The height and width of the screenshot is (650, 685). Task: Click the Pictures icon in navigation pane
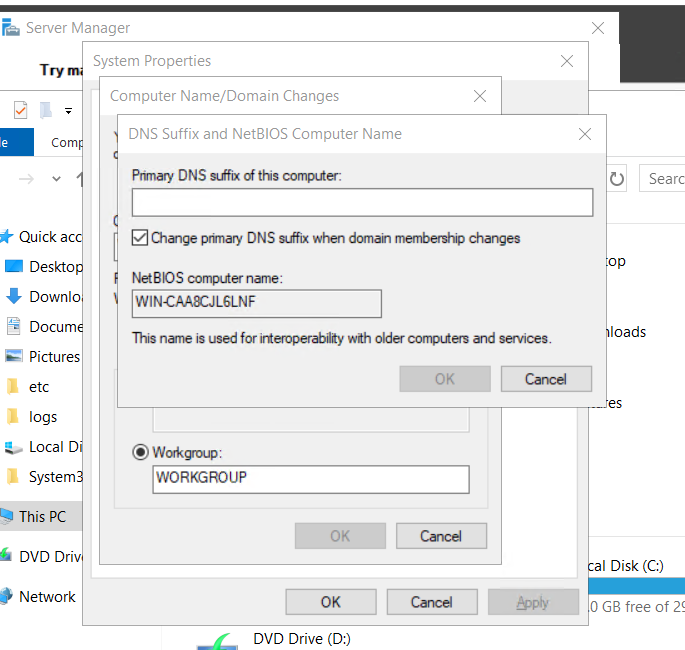coord(14,356)
